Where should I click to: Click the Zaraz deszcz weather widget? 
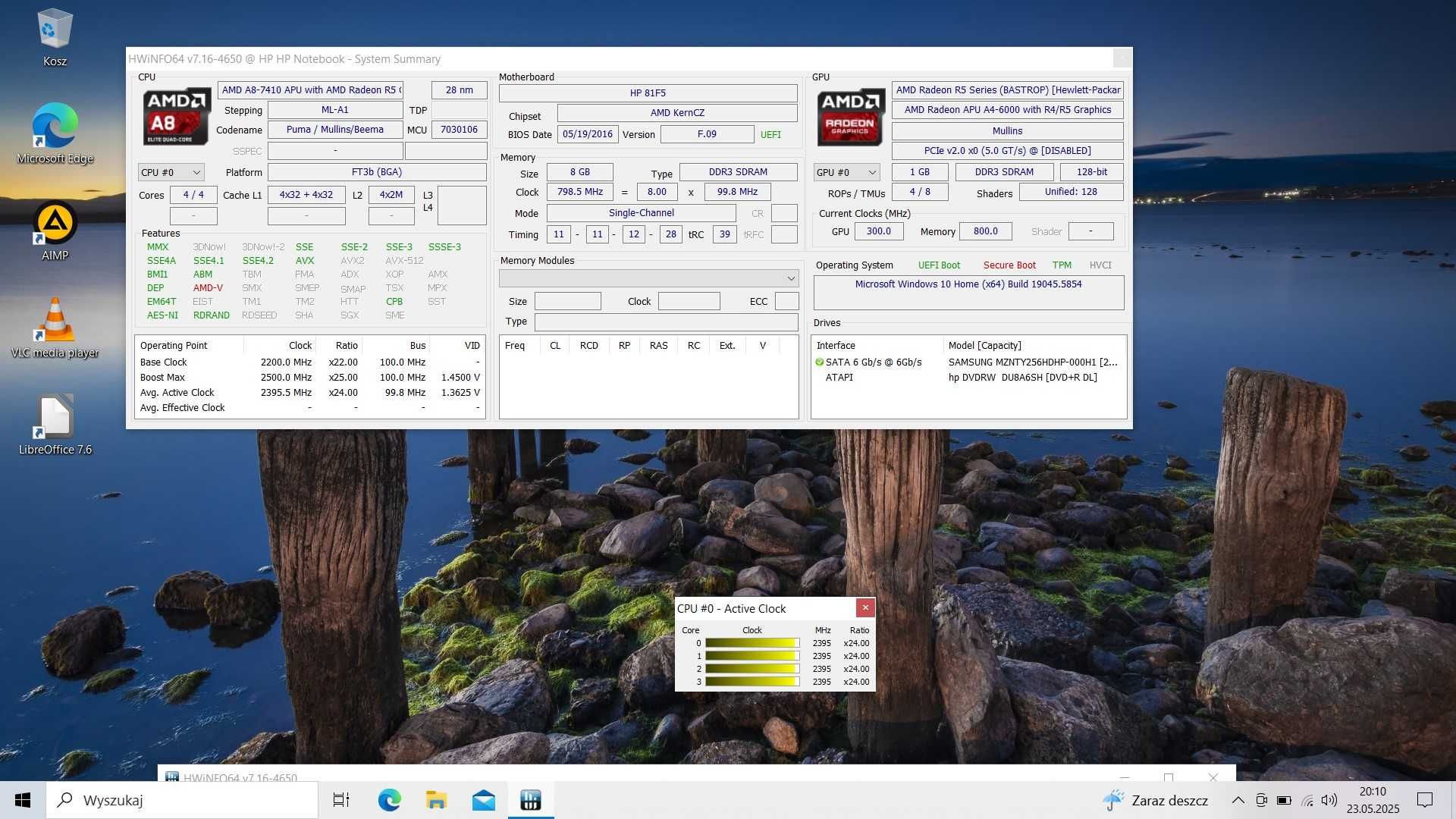[x=1155, y=800]
